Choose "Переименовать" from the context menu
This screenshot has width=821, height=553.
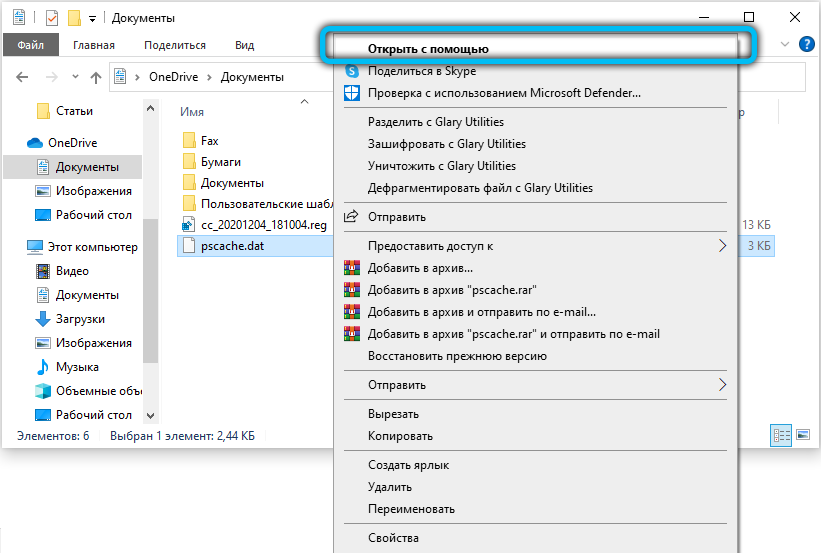pos(411,509)
